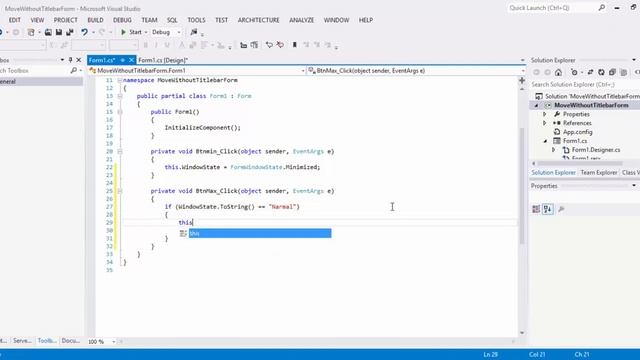
Task: Open the ANALYZE menu
Action: click(x=302, y=20)
